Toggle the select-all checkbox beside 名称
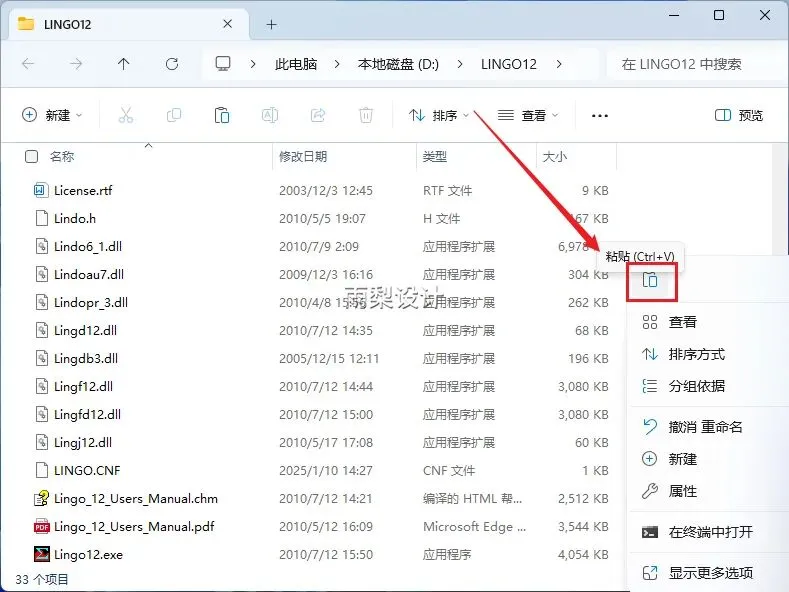Image resolution: width=789 pixels, height=592 pixels. point(31,157)
